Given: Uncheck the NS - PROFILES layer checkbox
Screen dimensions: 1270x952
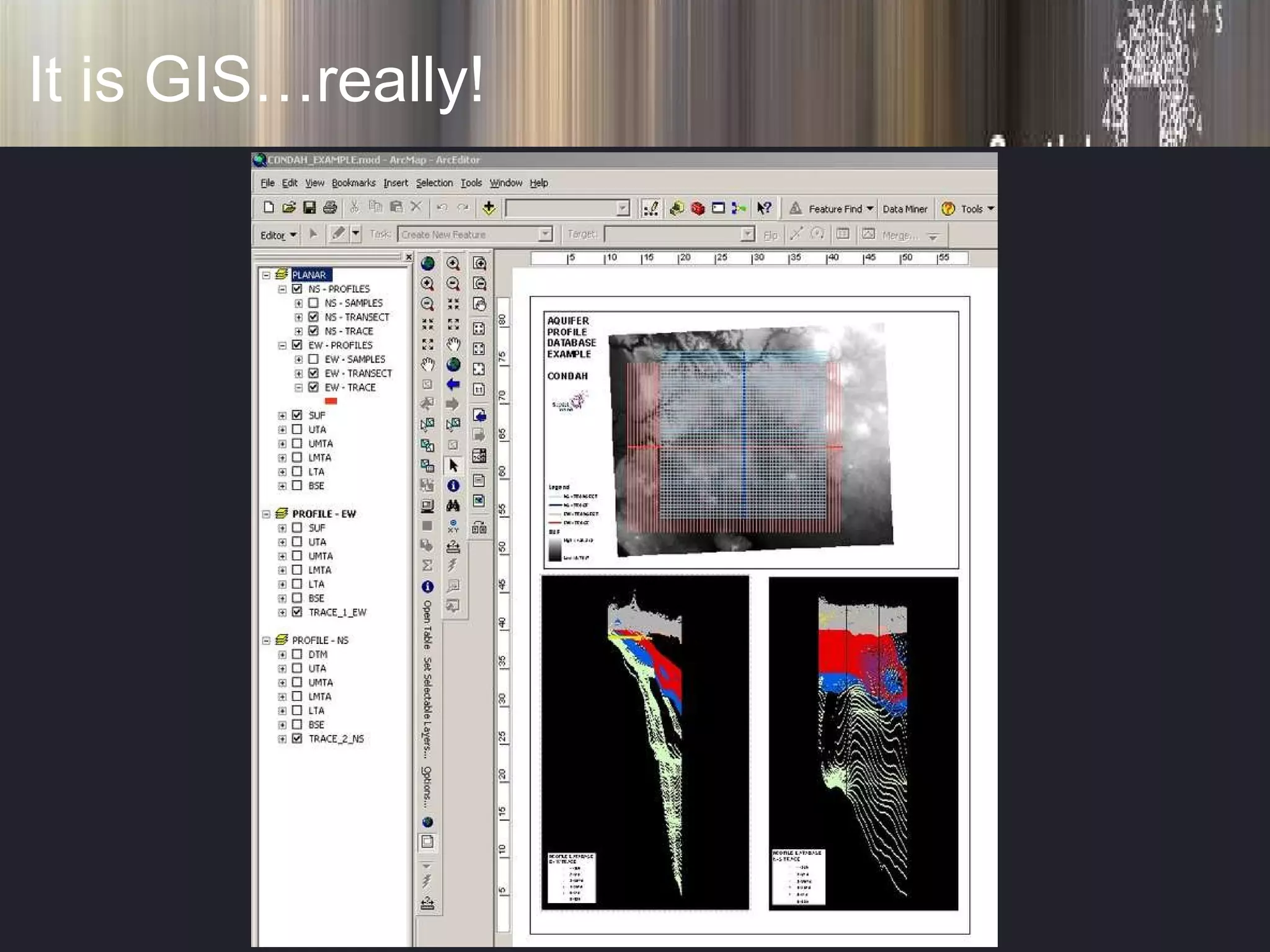Looking at the screenshot, I should (297, 289).
